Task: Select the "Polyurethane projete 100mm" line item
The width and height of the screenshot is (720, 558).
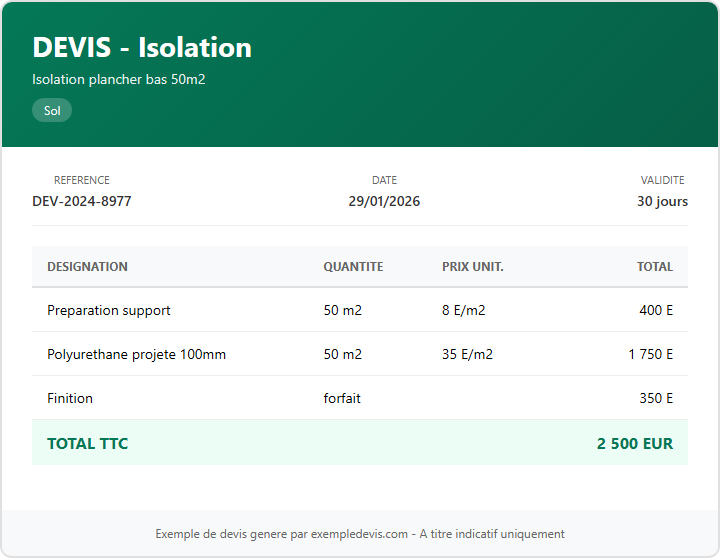Action: click(136, 354)
